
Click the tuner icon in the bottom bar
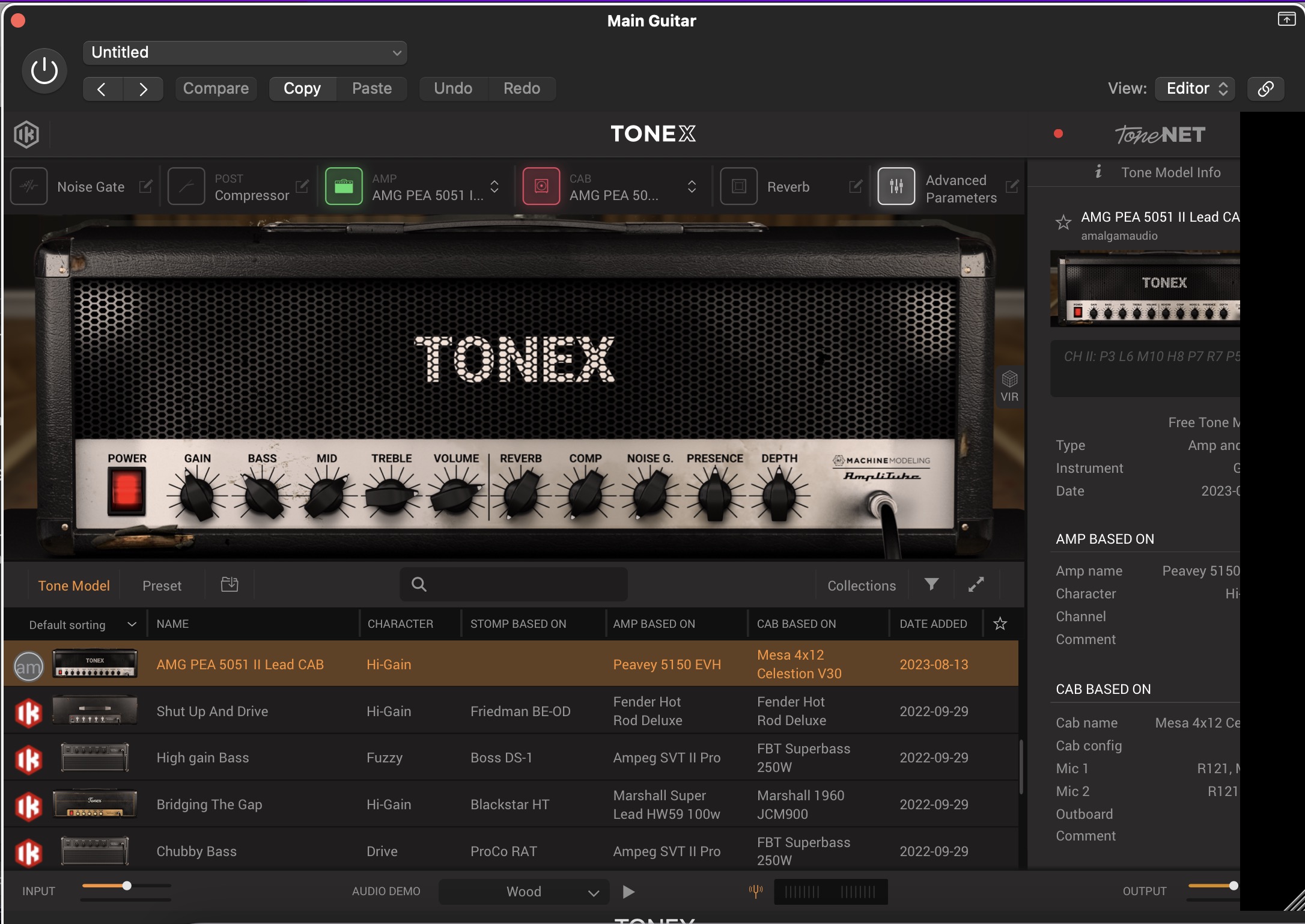pyautogui.click(x=756, y=891)
